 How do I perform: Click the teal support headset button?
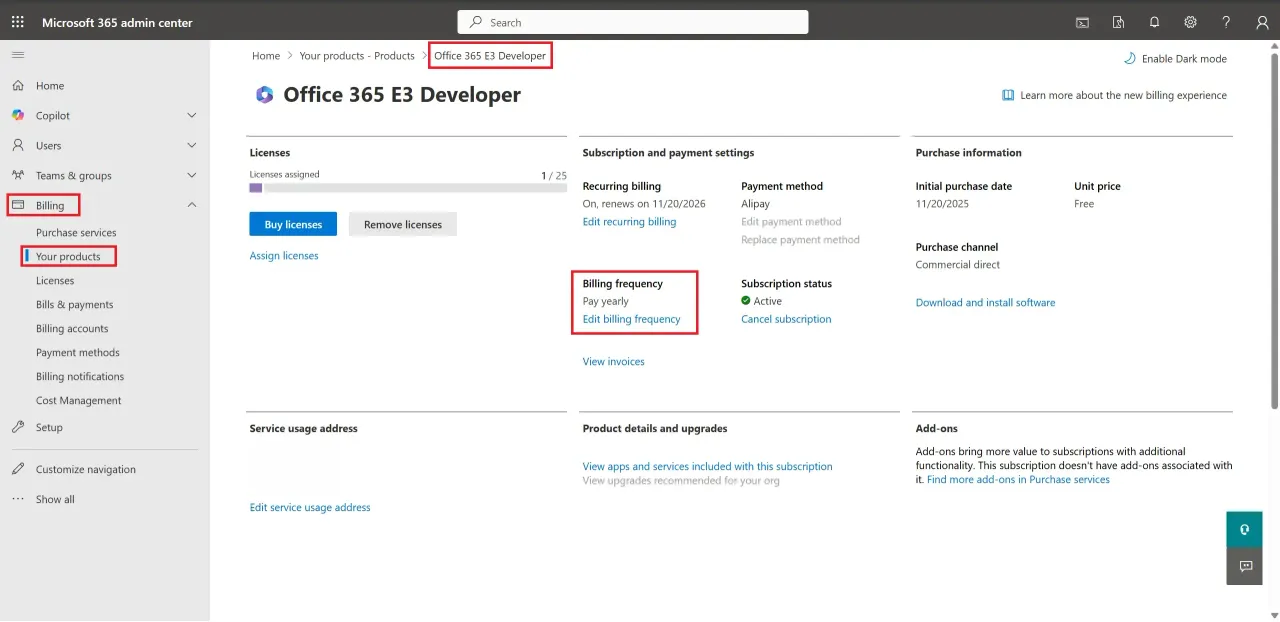point(1245,530)
